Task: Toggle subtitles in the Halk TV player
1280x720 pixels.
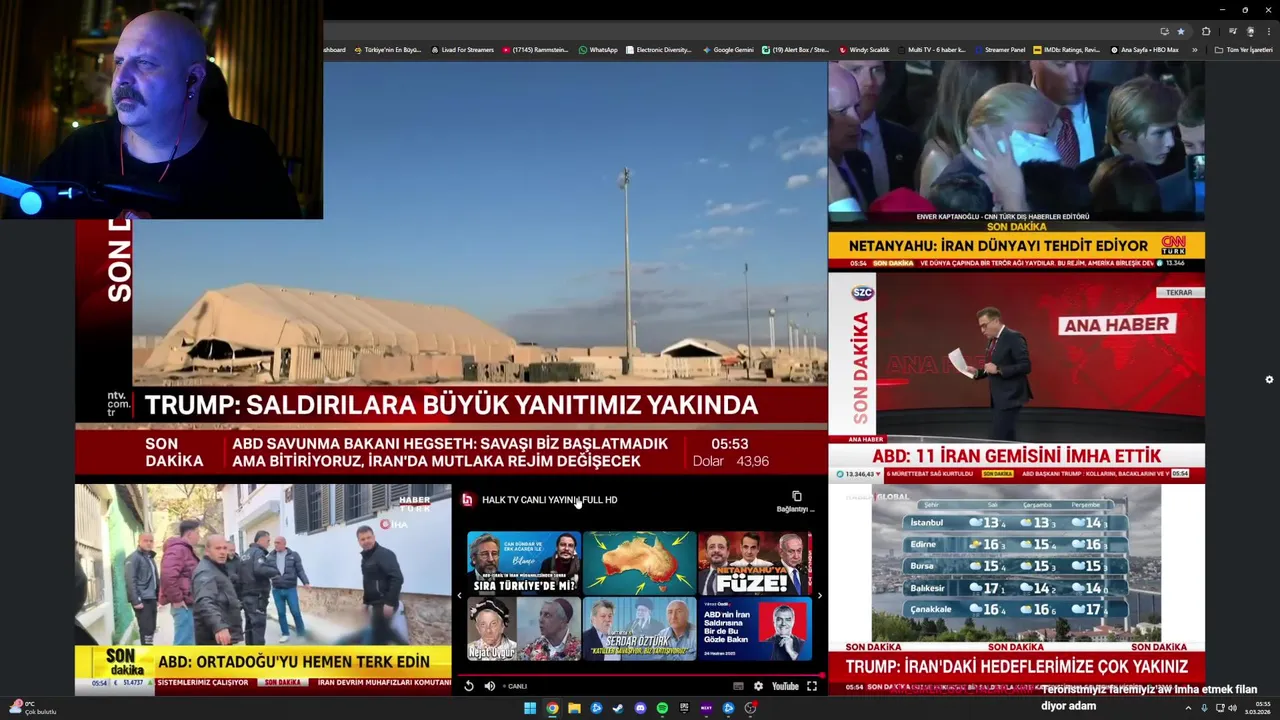Action: pos(738,686)
